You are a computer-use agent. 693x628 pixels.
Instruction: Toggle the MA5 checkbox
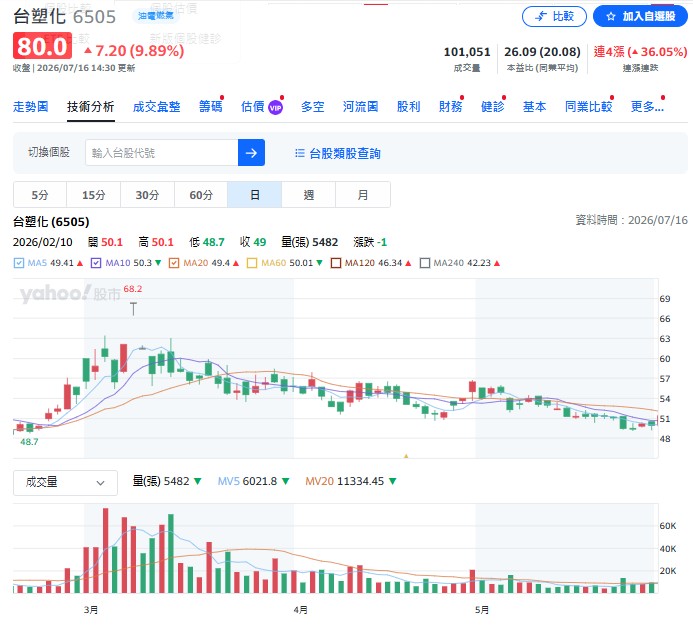[19, 263]
